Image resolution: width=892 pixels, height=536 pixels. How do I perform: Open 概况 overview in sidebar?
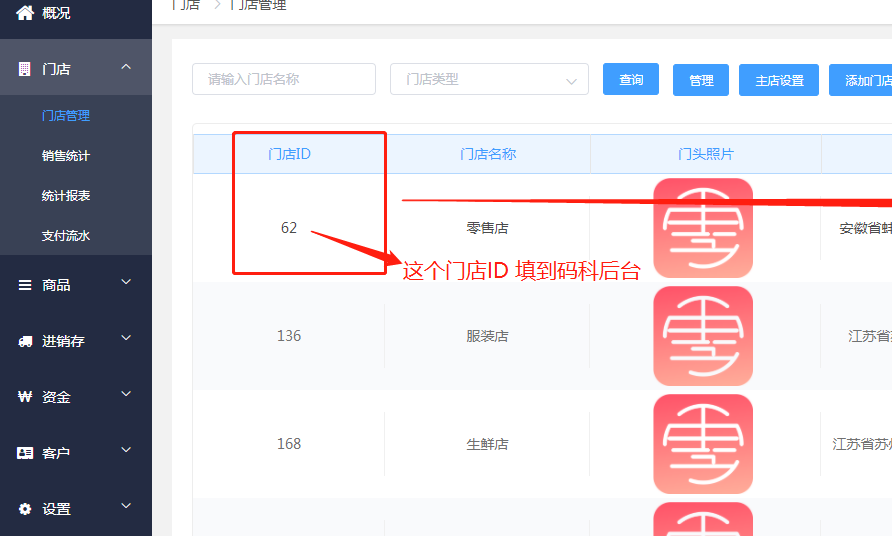pos(56,13)
